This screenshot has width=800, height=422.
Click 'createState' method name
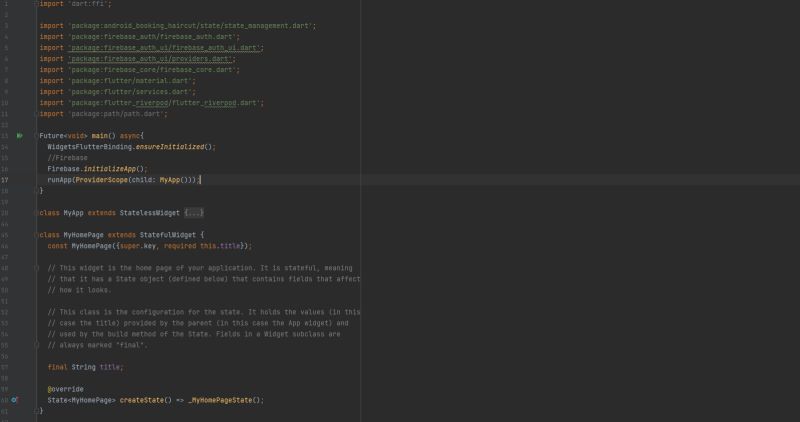(142, 400)
